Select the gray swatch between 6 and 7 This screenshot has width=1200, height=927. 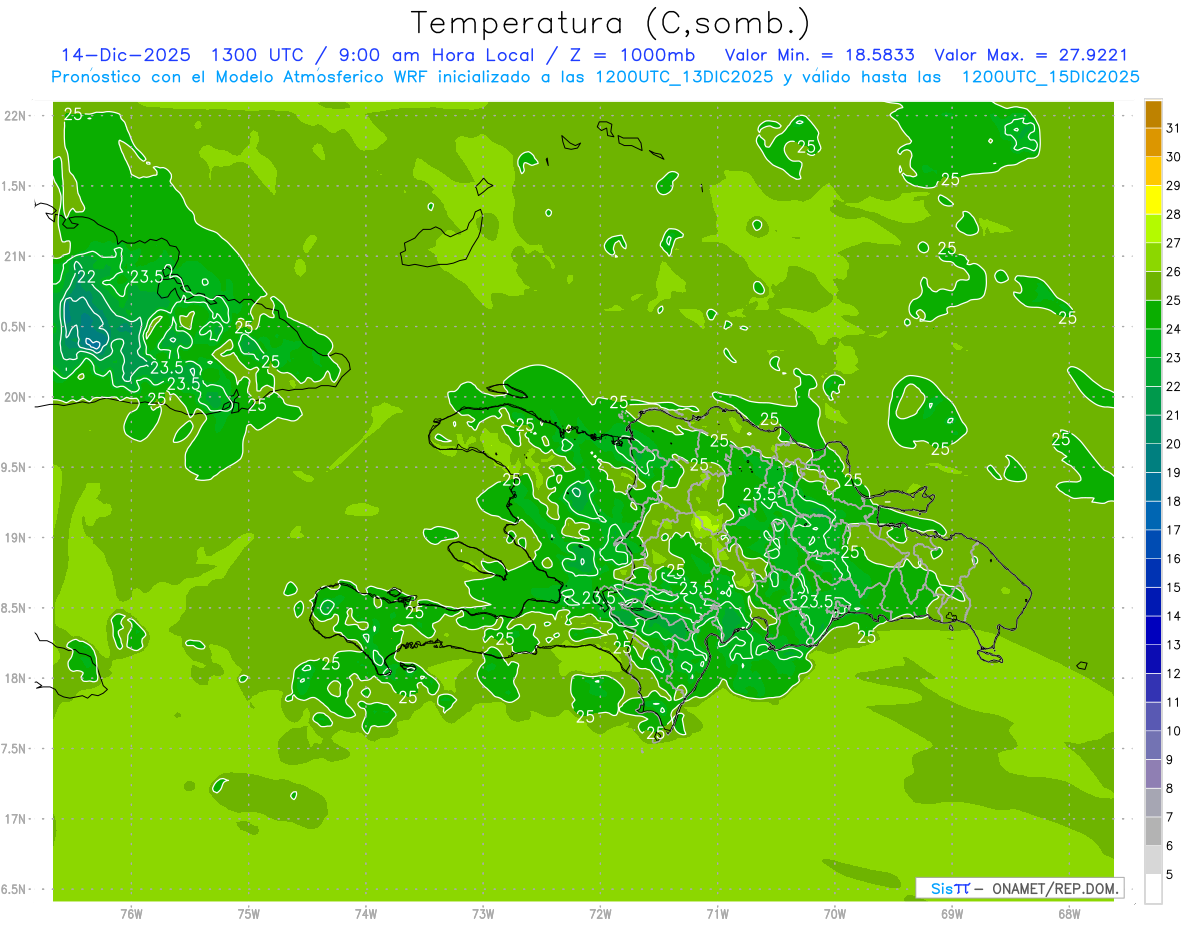1153,831
